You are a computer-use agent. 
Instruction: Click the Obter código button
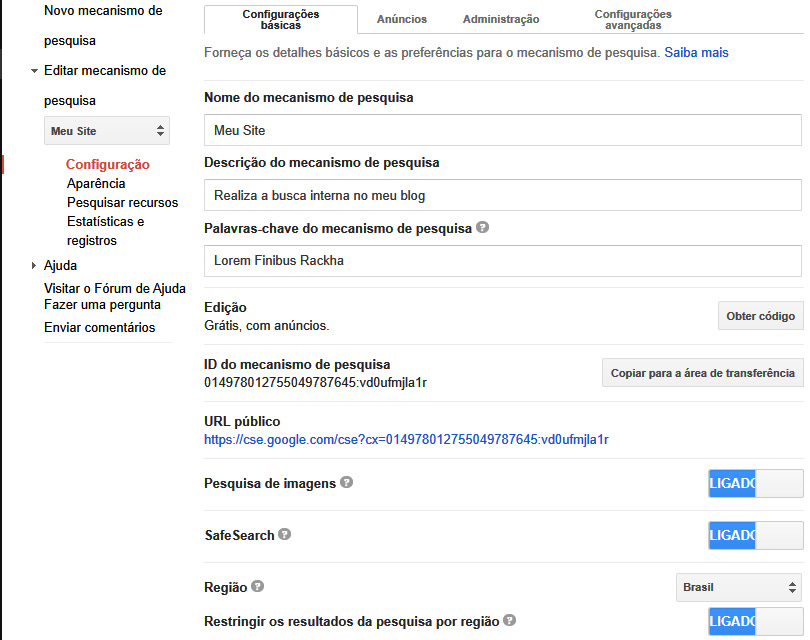click(760, 316)
